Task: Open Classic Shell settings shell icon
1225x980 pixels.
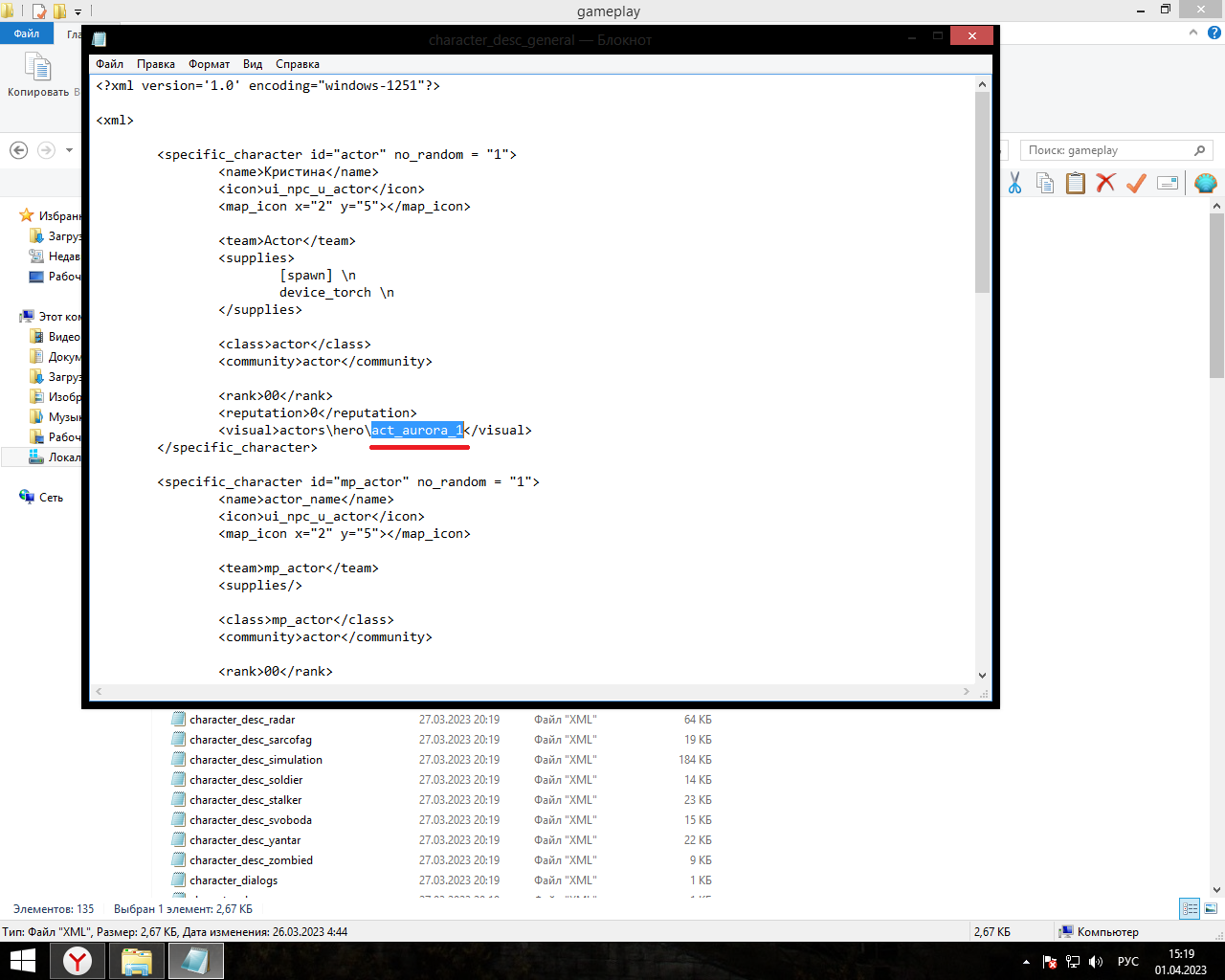Action: 1206,183
